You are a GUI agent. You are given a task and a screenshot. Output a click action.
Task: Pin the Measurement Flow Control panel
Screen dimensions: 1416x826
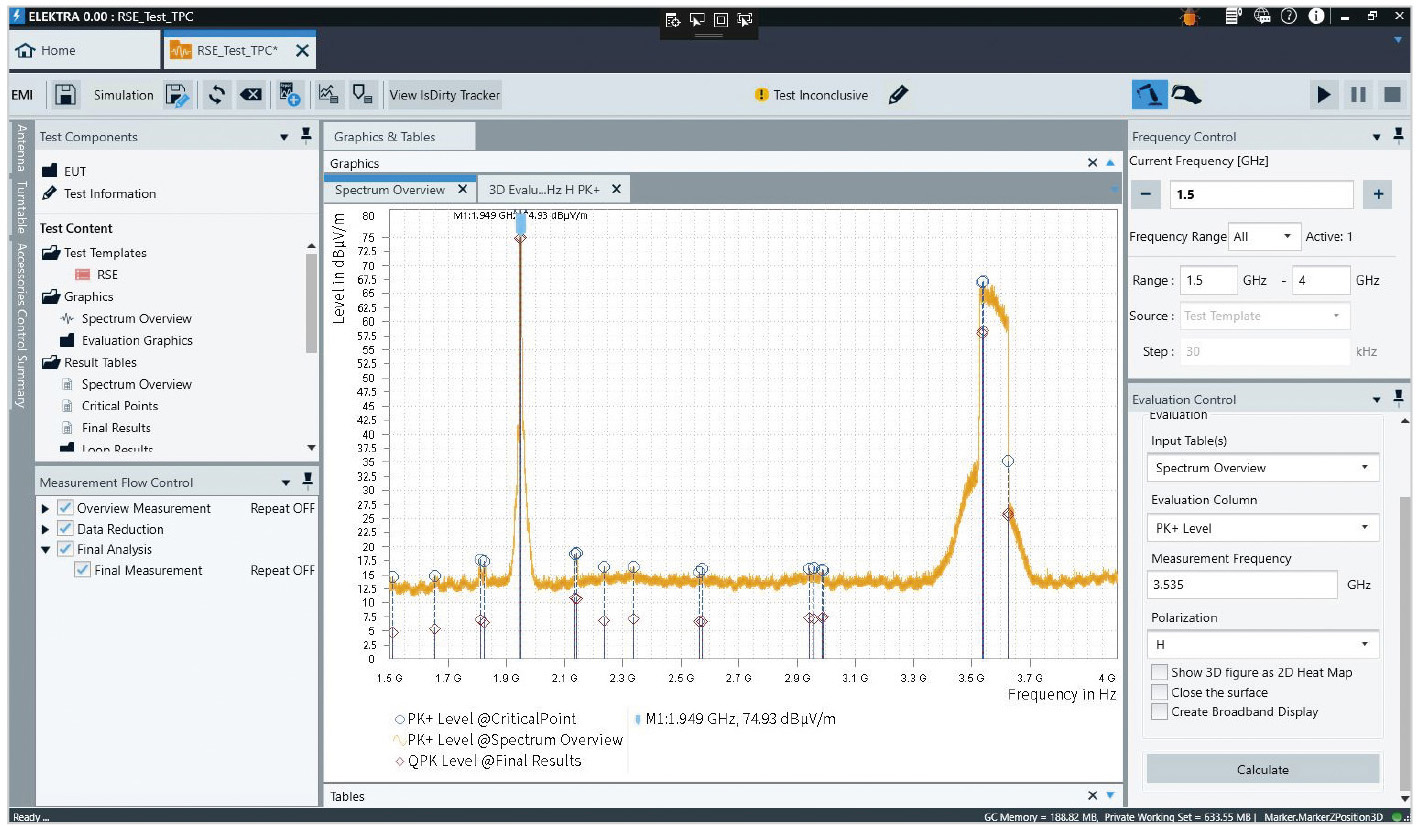click(x=308, y=481)
